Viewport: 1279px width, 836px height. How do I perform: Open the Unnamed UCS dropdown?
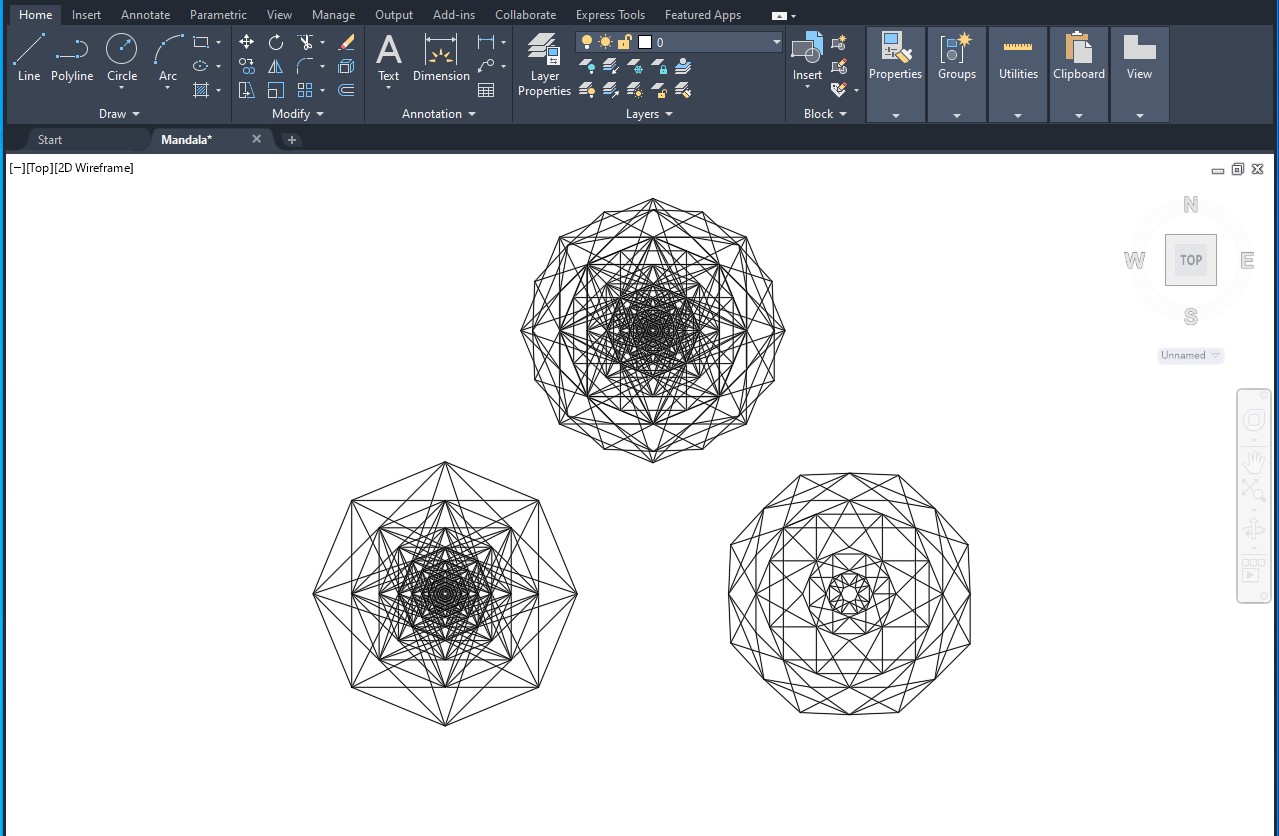tap(1190, 355)
